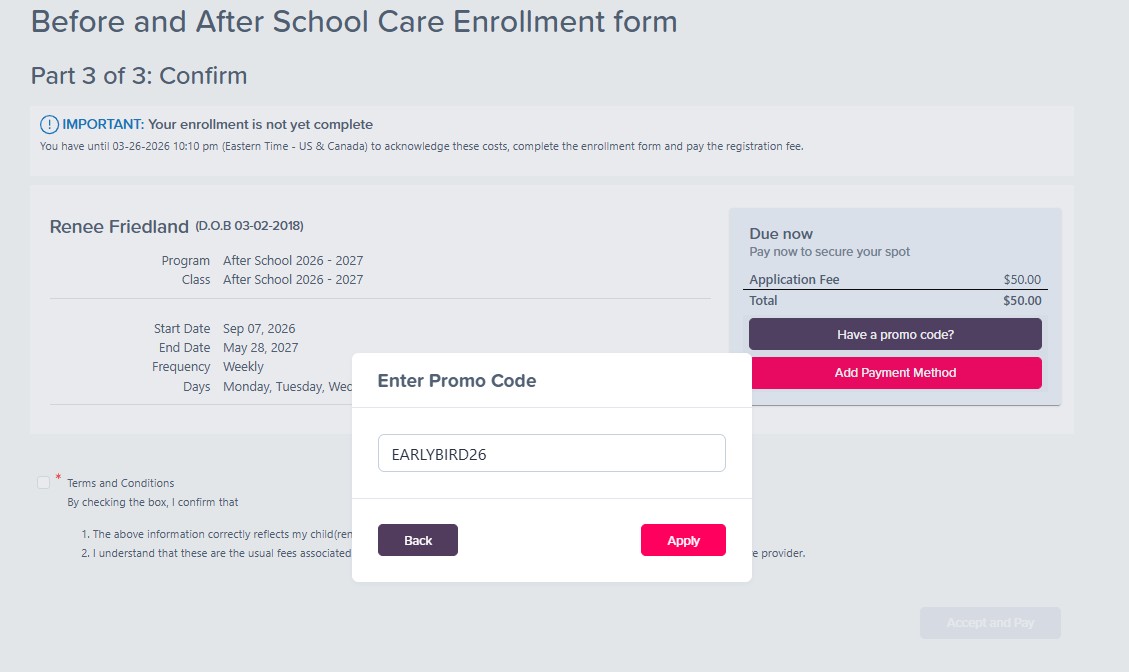
Task: Click the date of birth text
Action: pyautogui.click(x=249, y=226)
